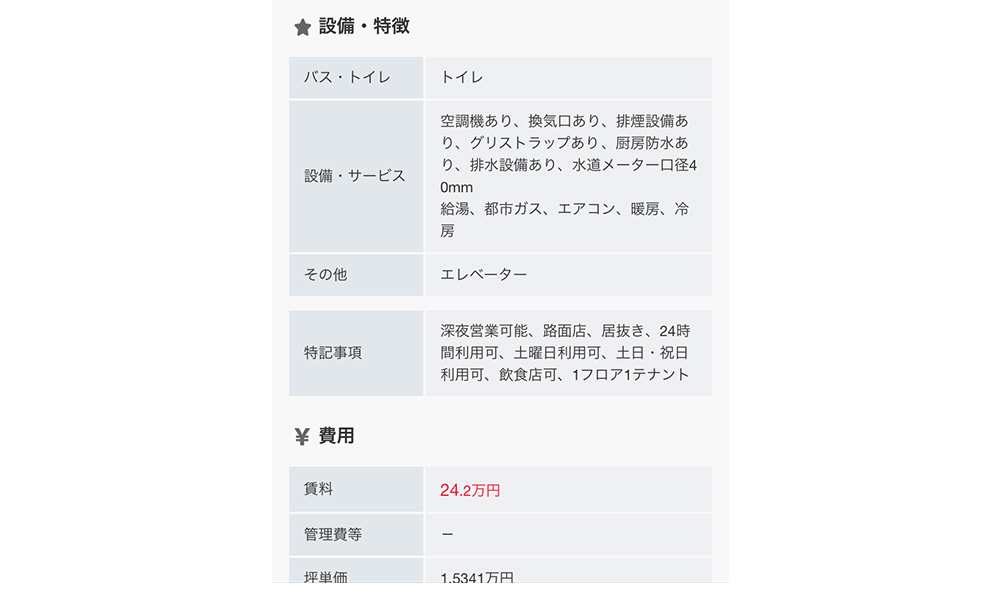Click the エレベーター value text
Viewport: 1000px width, 600px height.
[484, 274]
